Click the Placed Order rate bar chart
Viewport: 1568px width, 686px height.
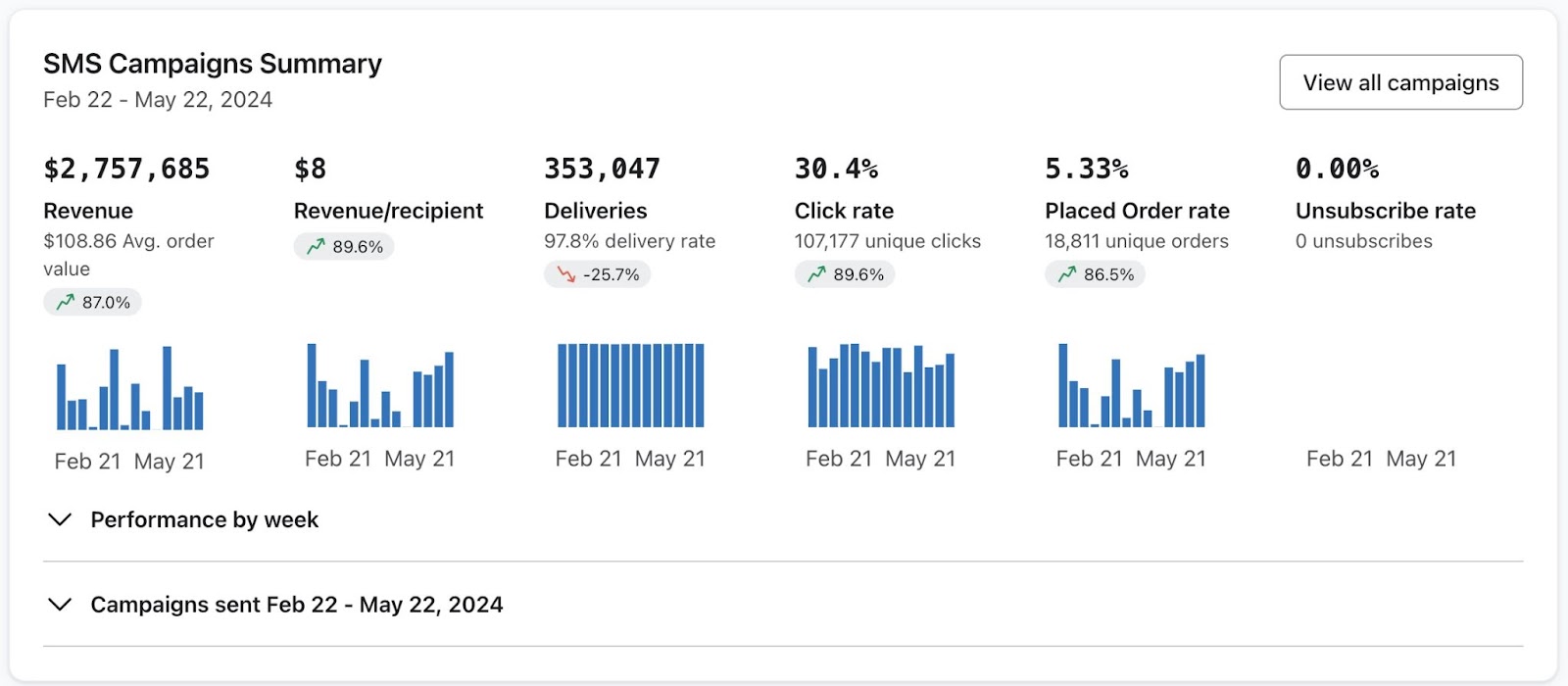point(1131,385)
